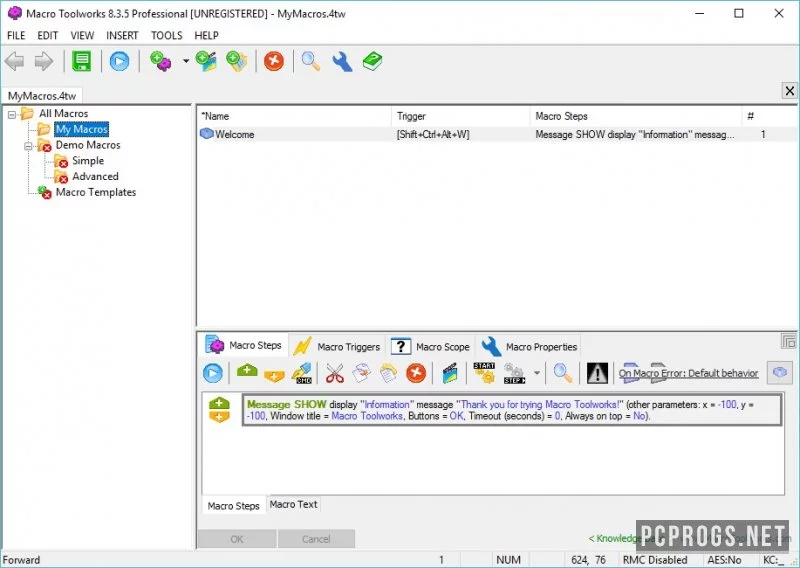Screen dimensions: 800x568
Task: Select the Macro Templates item
Action: [x=96, y=192]
